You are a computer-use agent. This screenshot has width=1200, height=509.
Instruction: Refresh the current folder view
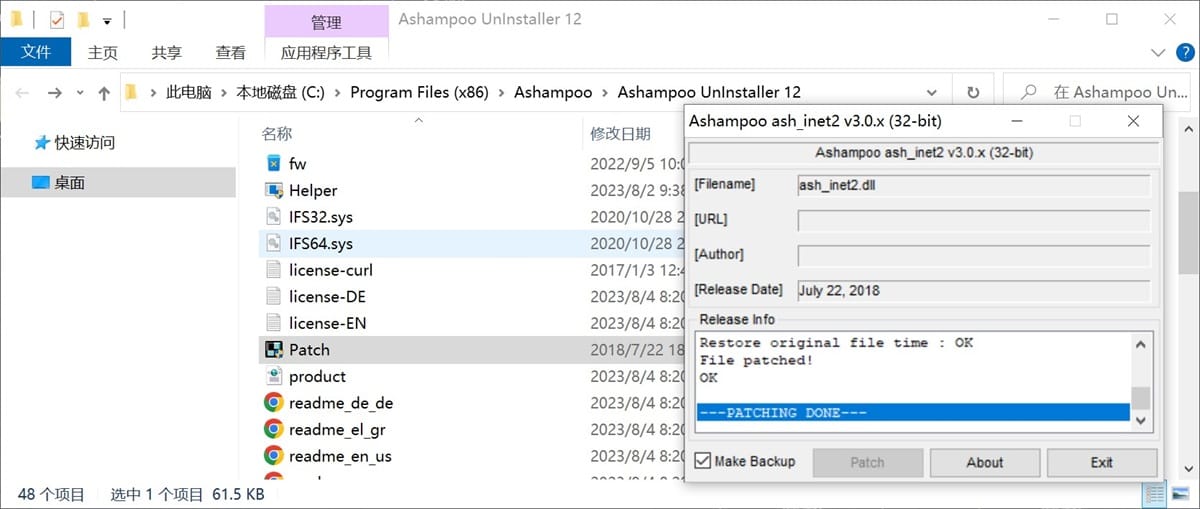972,93
